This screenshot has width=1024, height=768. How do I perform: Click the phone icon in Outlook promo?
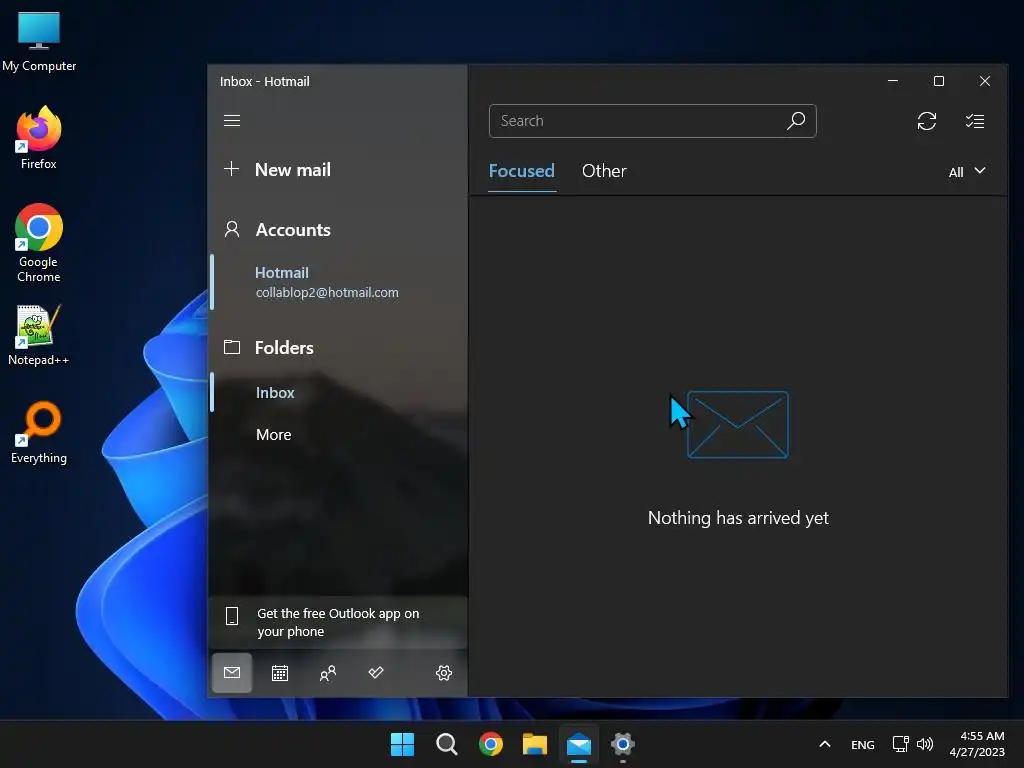232,615
